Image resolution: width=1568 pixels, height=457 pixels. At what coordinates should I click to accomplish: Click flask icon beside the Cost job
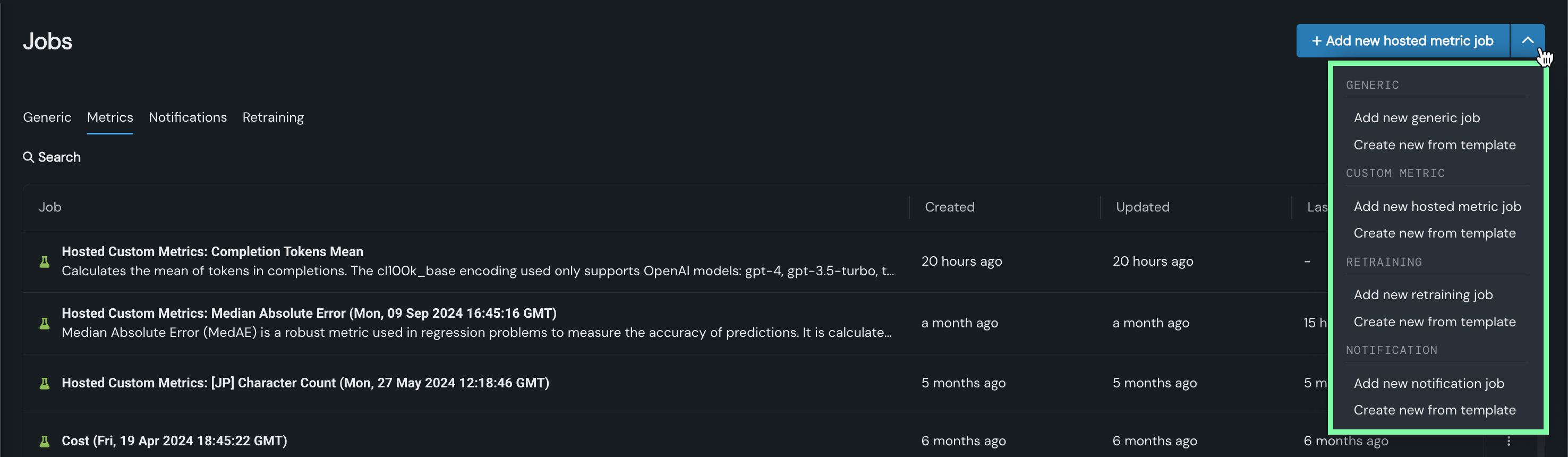click(x=45, y=441)
